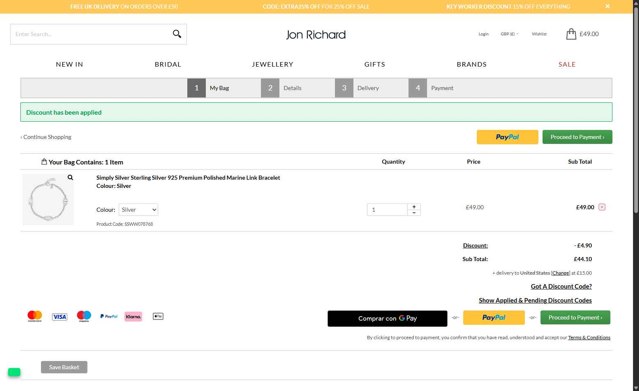Click the top PayPal button

coord(507,137)
